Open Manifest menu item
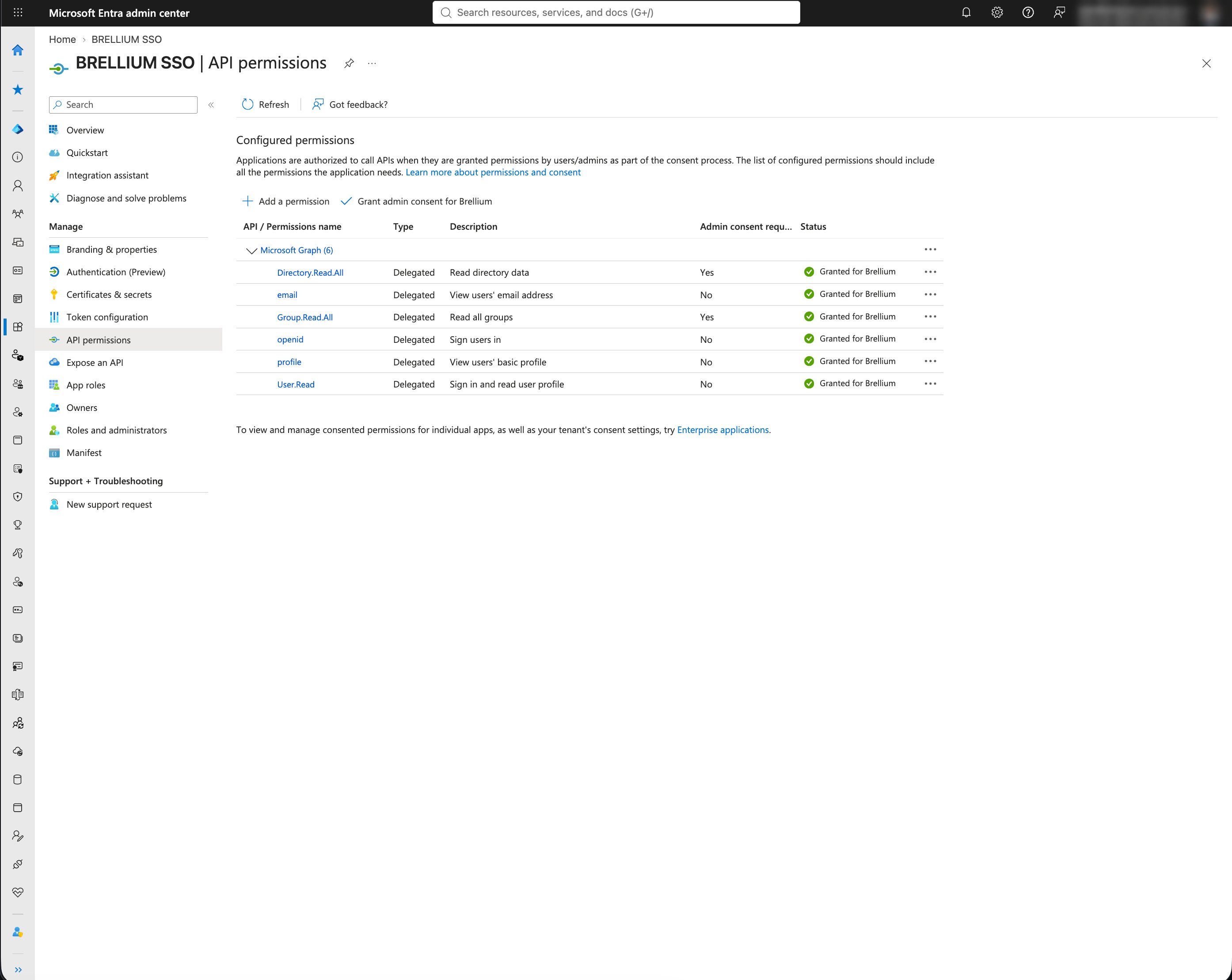 tap(84, 452)
